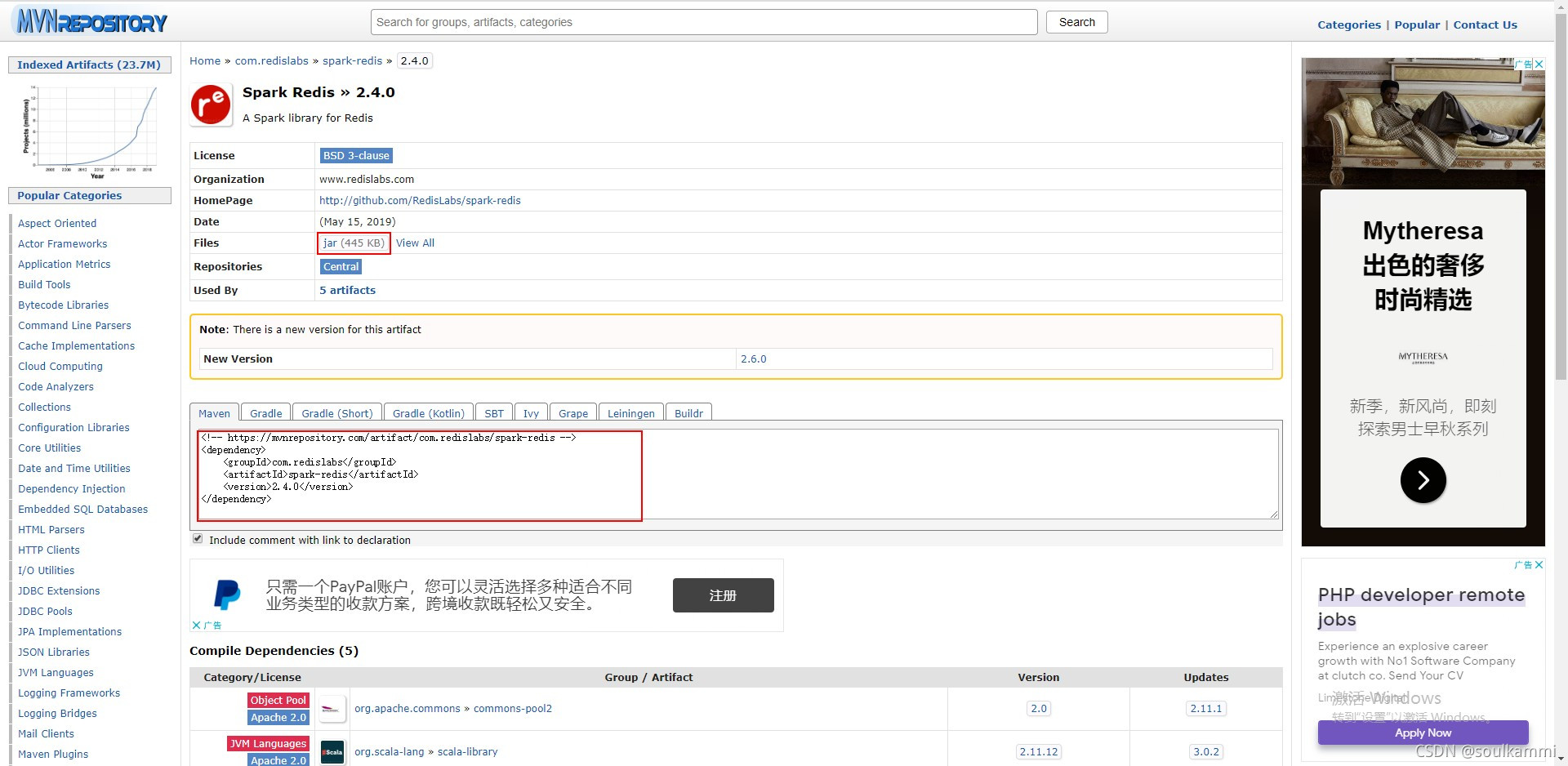This screenshot has width=1568, height=766.
Task: Open Build Tools category
Action: pyautogui.click(x=44, y=284)
